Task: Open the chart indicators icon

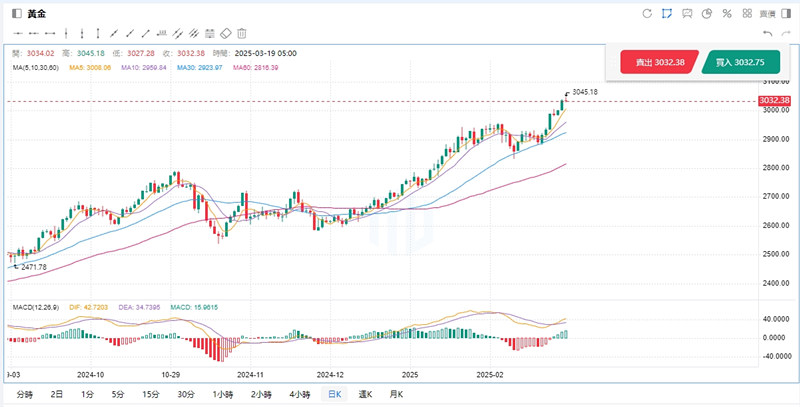Action: point(686,14)
